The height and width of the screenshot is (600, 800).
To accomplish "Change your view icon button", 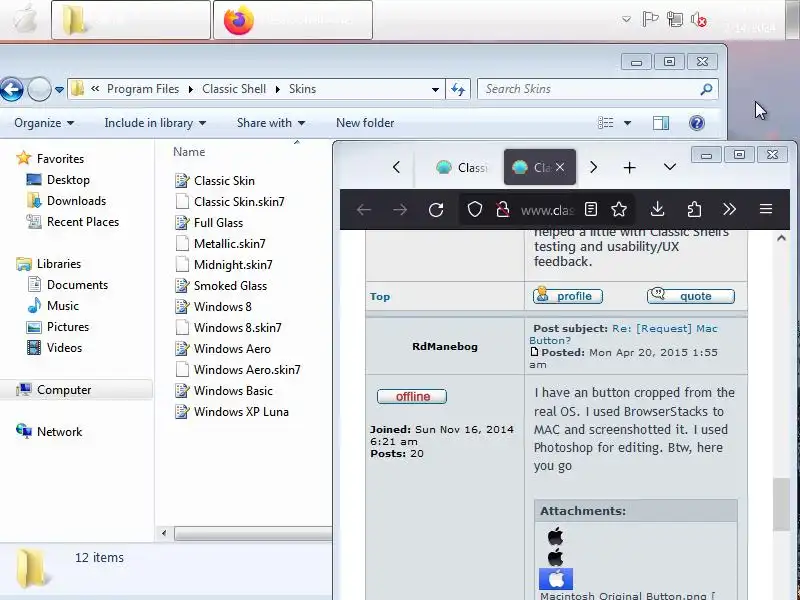I will point(606,123).
